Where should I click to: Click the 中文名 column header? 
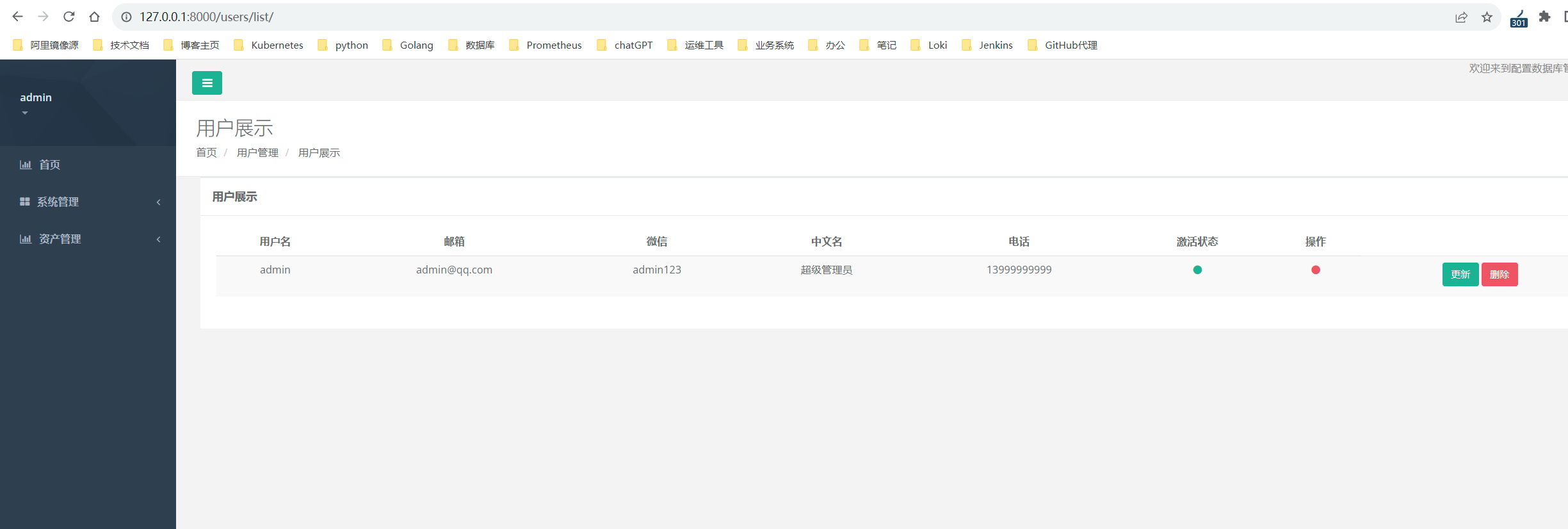(827, 241)
